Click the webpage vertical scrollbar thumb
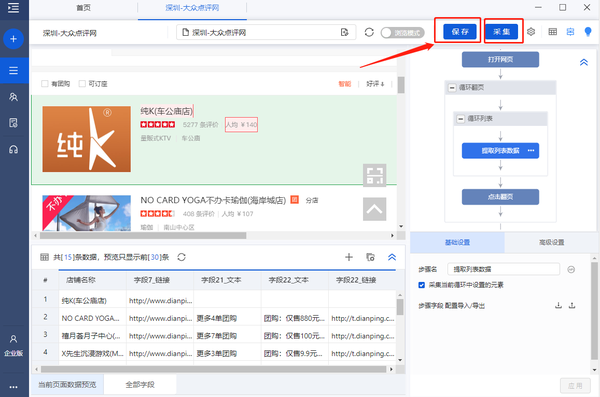This screenshot has width=600, height=397. click(401, 85)
